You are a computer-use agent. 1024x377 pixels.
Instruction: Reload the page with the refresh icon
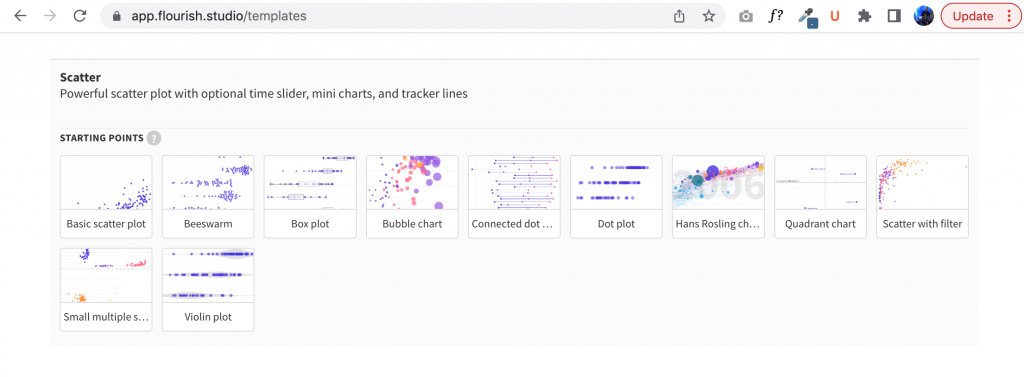tap(80, 16)
